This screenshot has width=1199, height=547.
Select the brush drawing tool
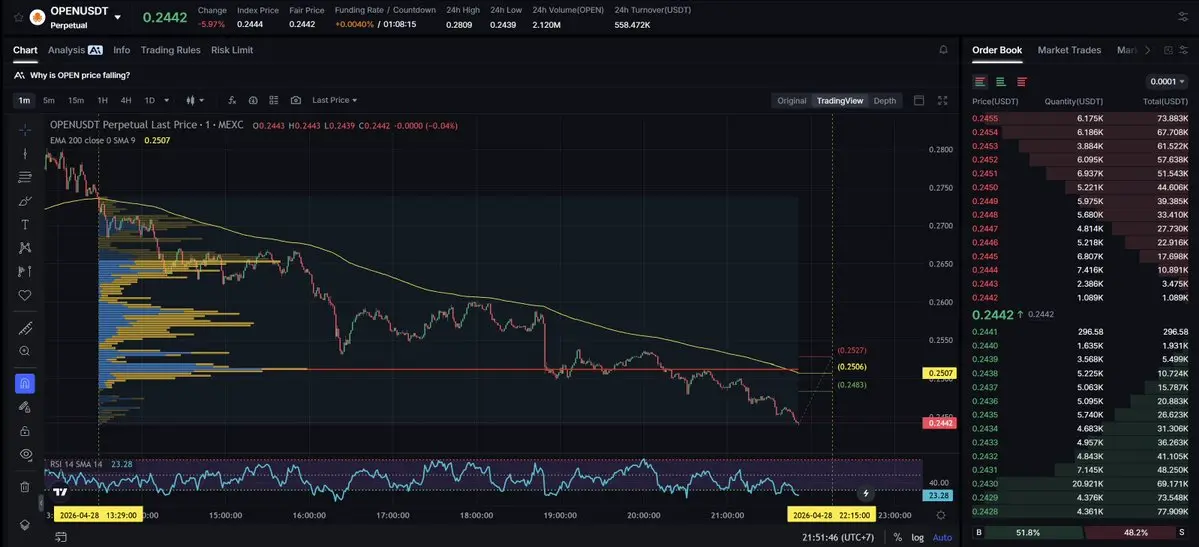(x=24, y=201)
